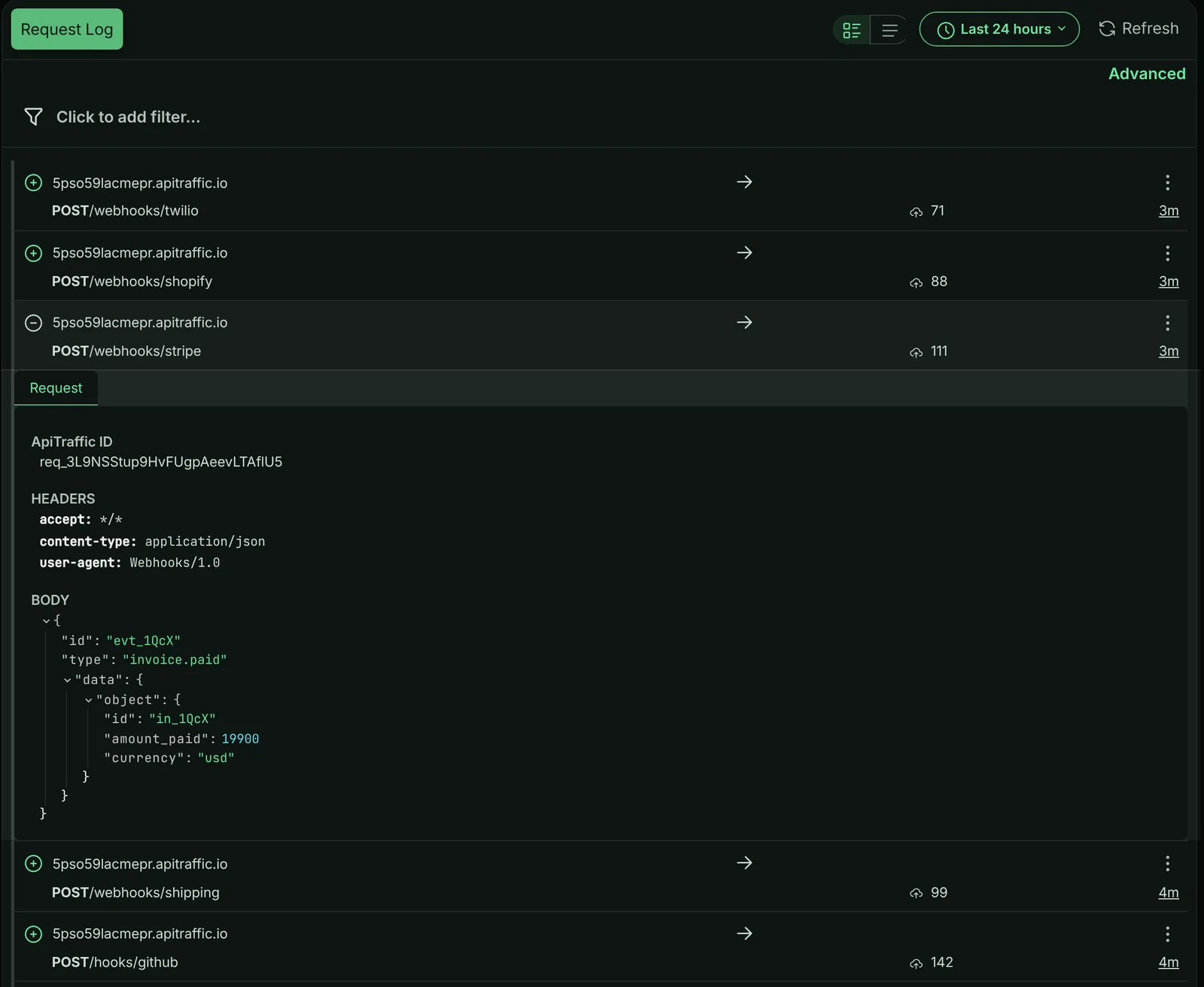
Task: Open the Last 24 hours dropdown
Action: 999,29
